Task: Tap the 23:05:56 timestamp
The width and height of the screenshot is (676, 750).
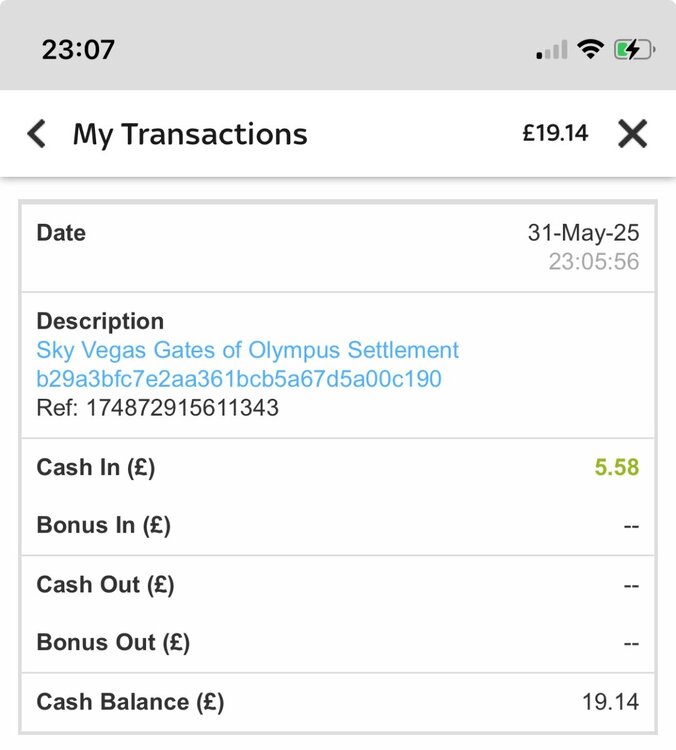Action: coord(593,262)
